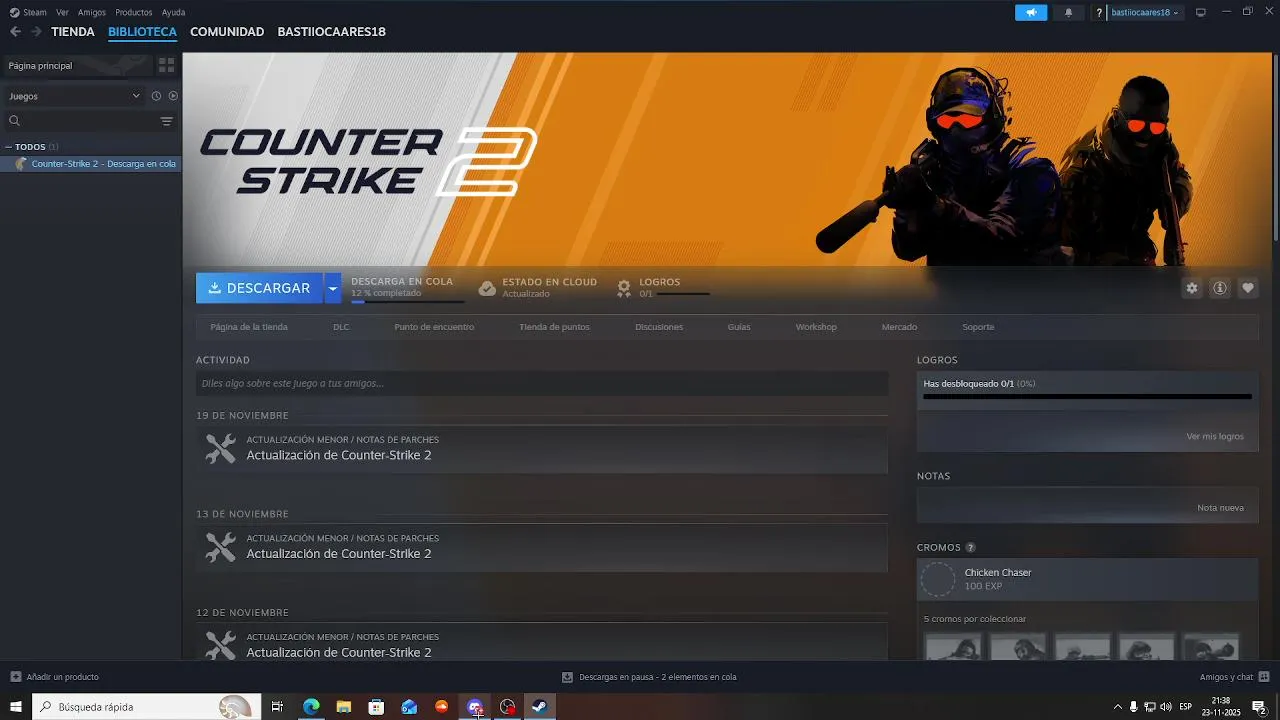This screenshot has width=1280, height=720.
Task: Select Counter-Strike 2 in the games list
Action: [x=91, y=164]
